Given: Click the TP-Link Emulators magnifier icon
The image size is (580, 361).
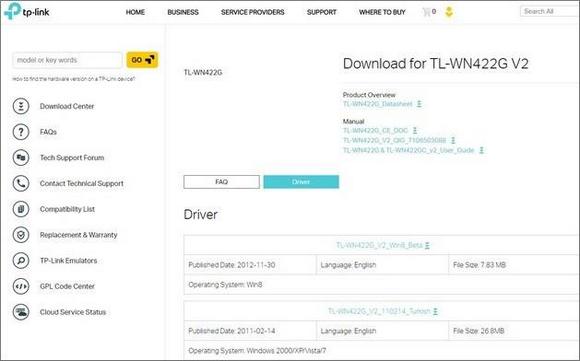Looking at the screenshot, I should pyautogui.click(x=21, y=260).
